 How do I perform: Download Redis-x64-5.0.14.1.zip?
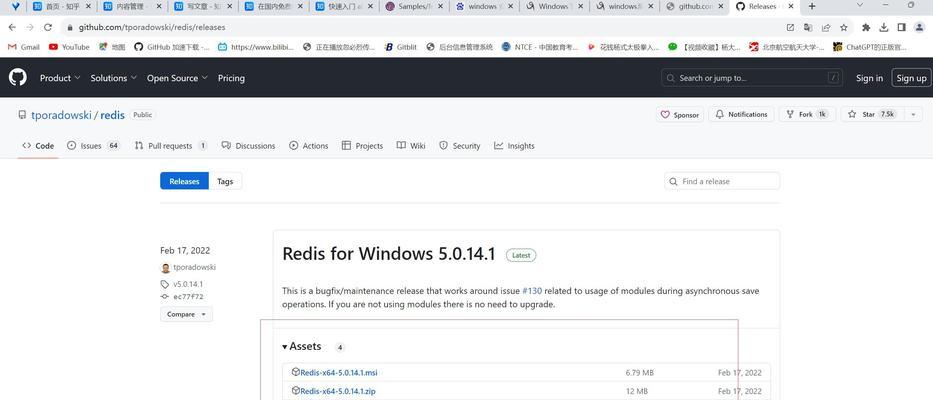tap(338, 391)
